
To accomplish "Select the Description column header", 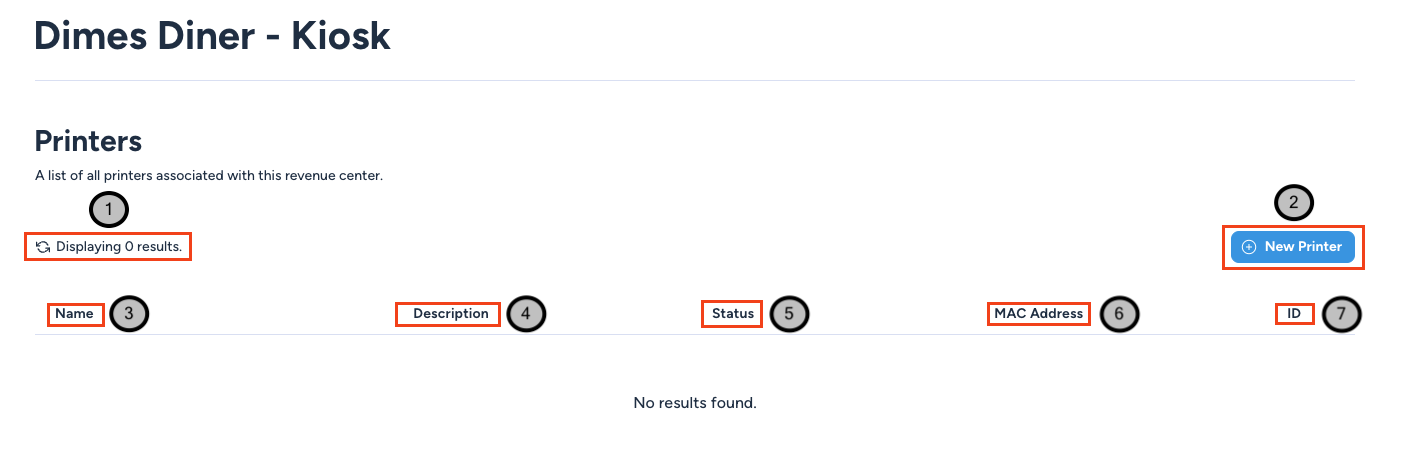I will click(451, 314).
